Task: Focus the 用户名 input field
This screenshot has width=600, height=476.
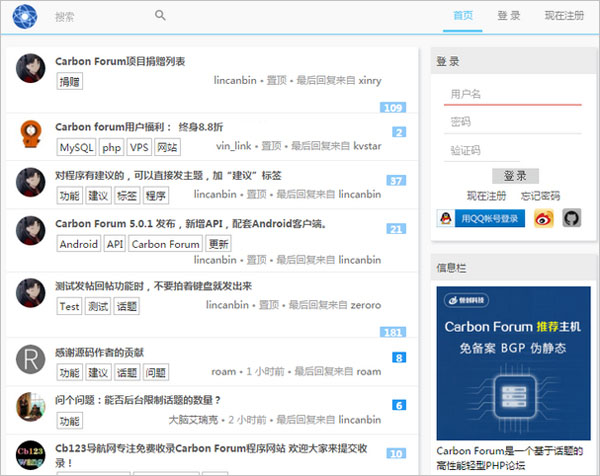Action: pos(512,94)
